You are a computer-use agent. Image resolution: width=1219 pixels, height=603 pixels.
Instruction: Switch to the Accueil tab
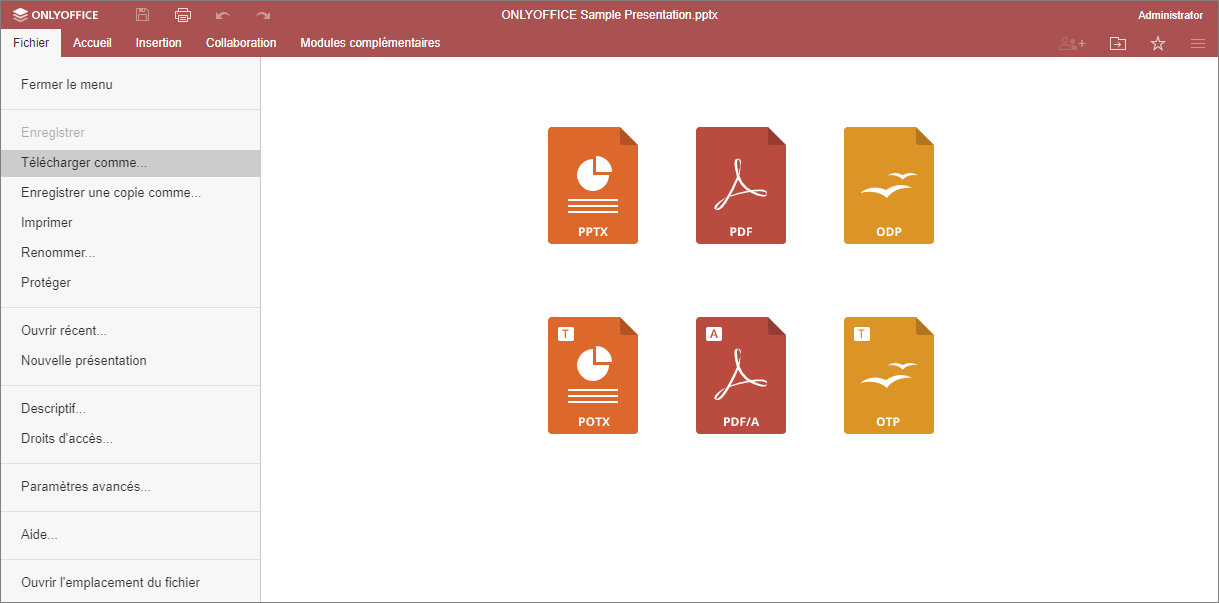92,43
